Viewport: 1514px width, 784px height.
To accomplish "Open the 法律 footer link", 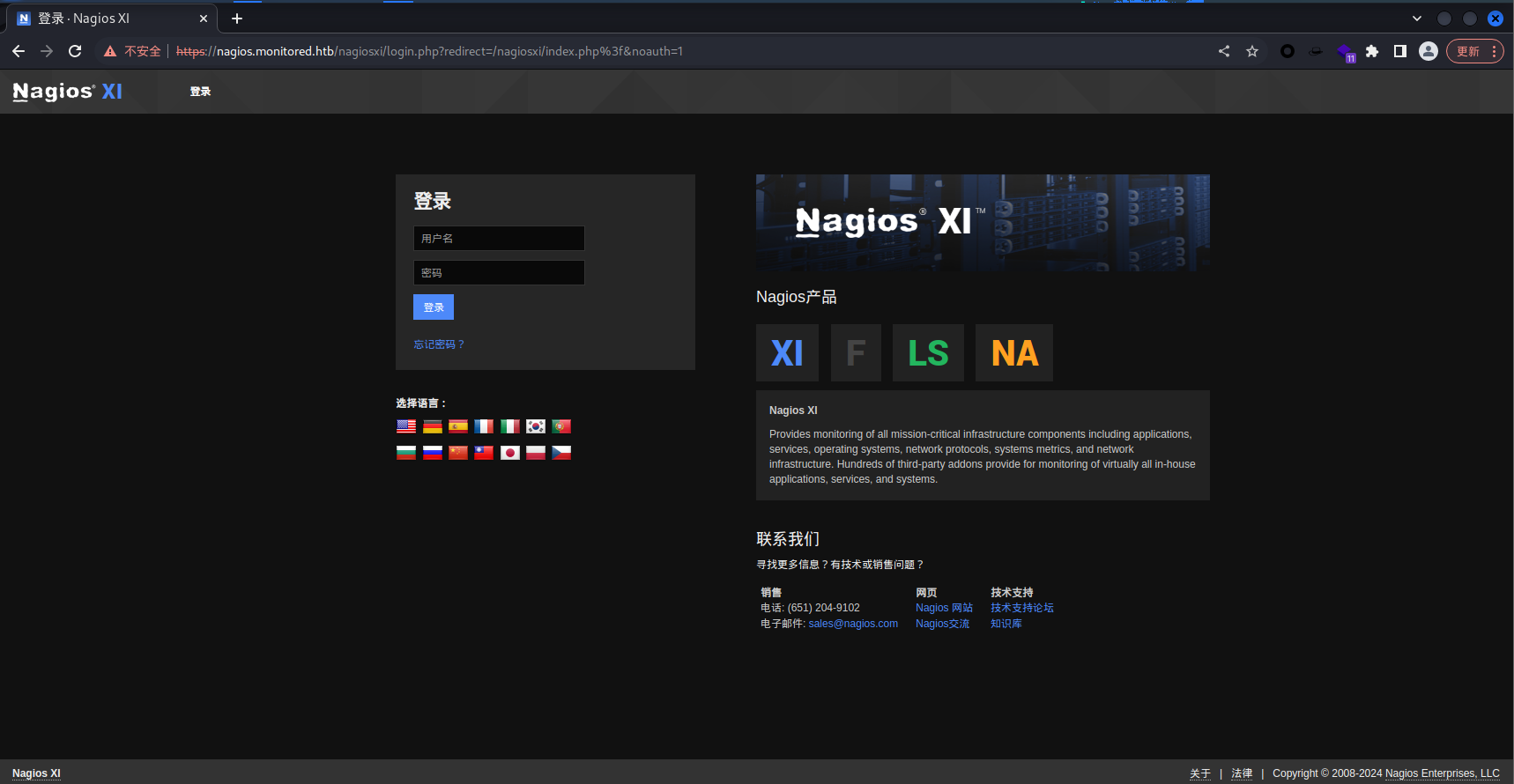I will coord(1242,773).
